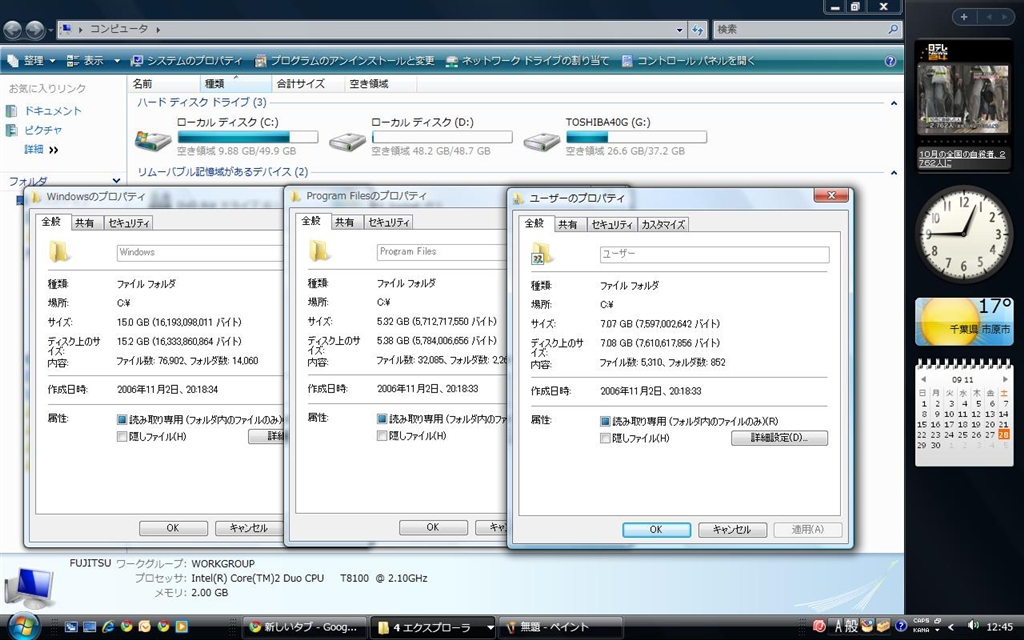Image resolution: width=1024 pixels, height=640 pixels.
Task: Click OK in ユーザー properties dialog
Action: (x=656, y=530)
